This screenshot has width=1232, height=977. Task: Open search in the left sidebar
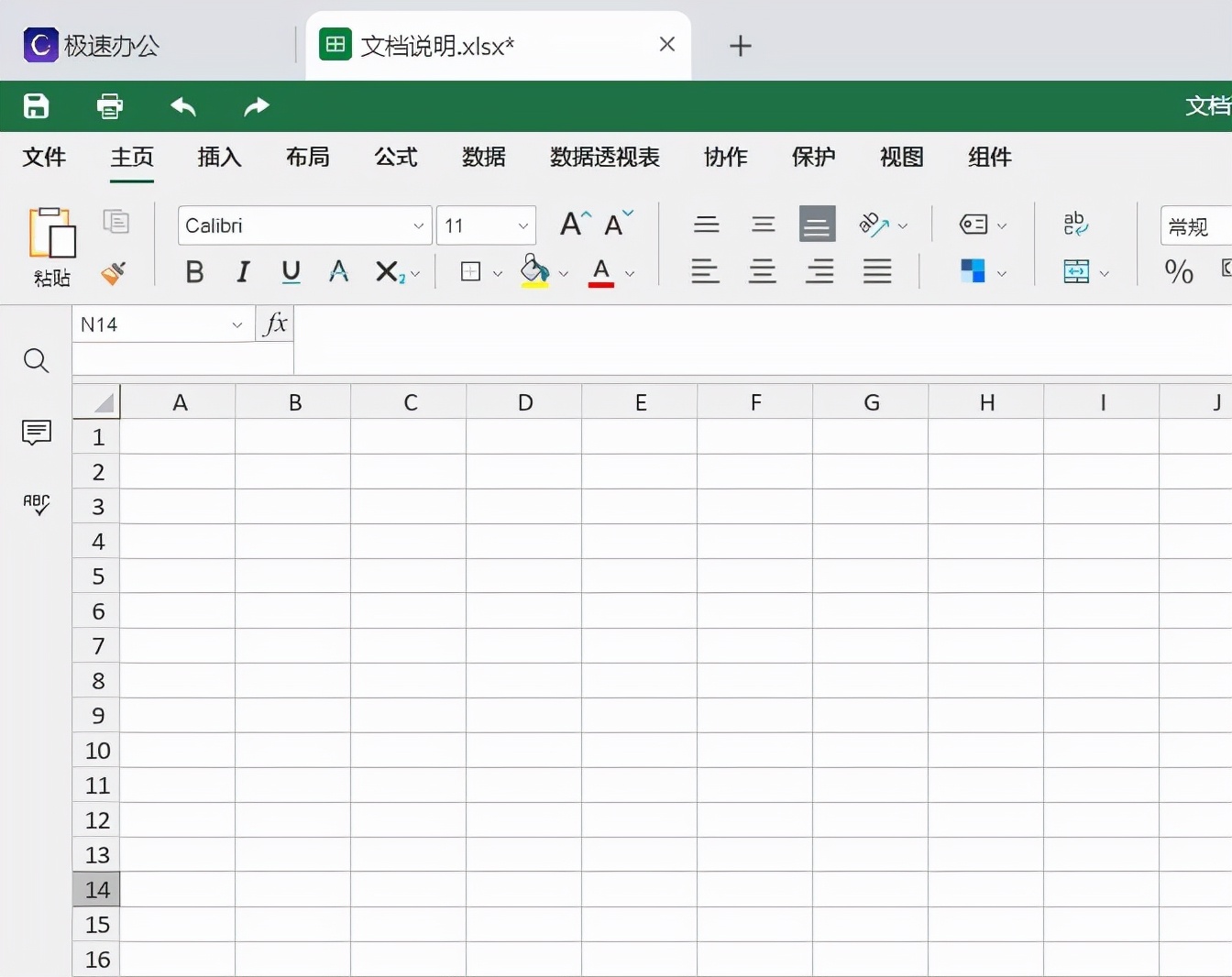[x=36, y=361]
